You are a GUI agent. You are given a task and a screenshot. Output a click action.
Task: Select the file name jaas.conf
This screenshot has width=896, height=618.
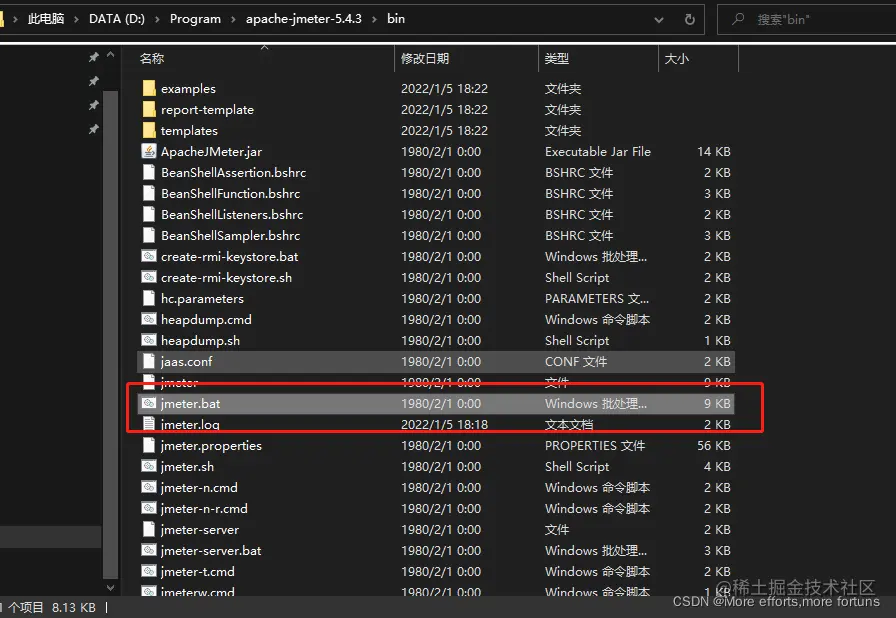click(186, 362)
